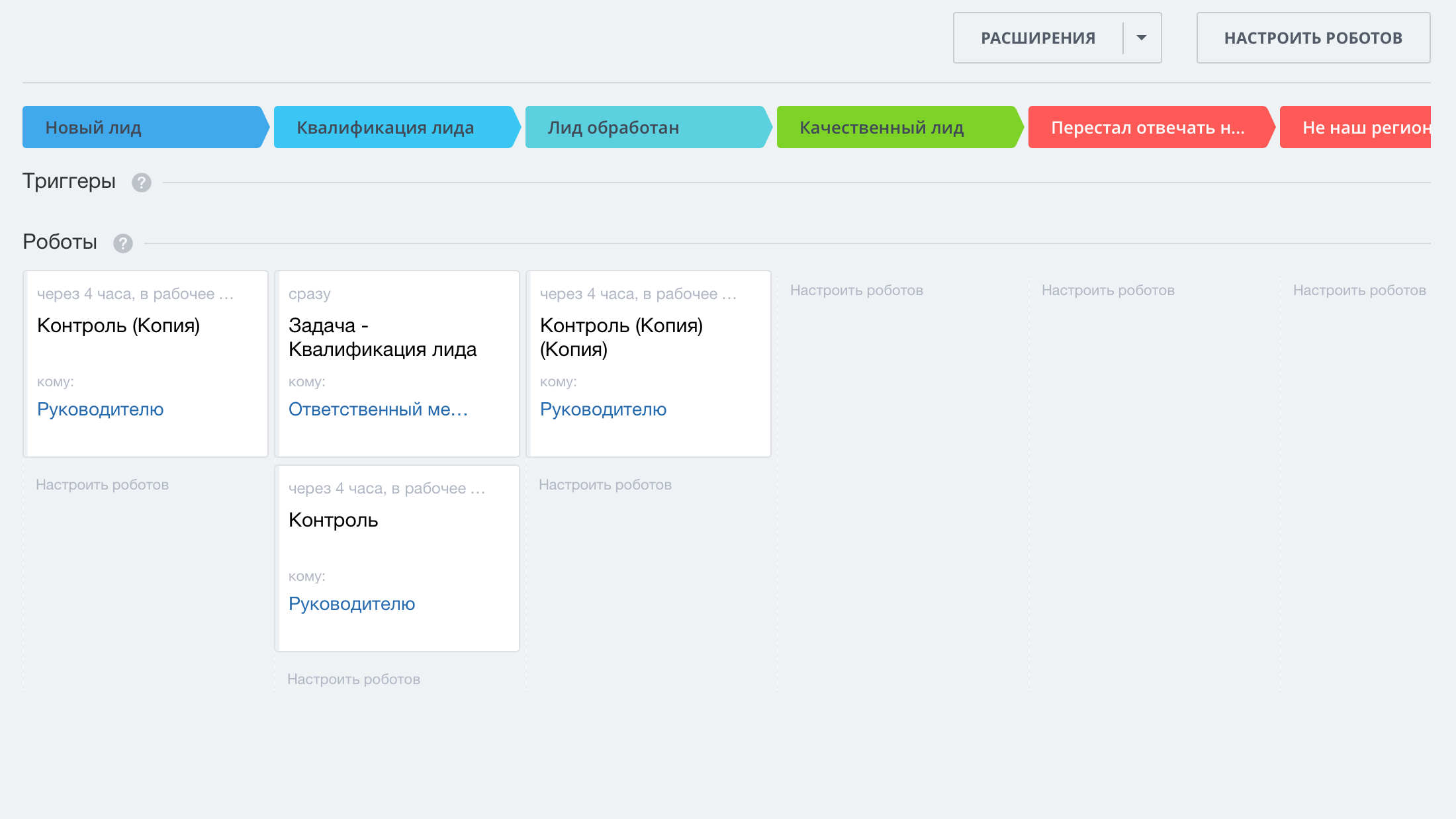Click Настроить роботов under Качественный лид
Image resolution: width=1456 pixels, height=819 pixels.
coord(856,290)
